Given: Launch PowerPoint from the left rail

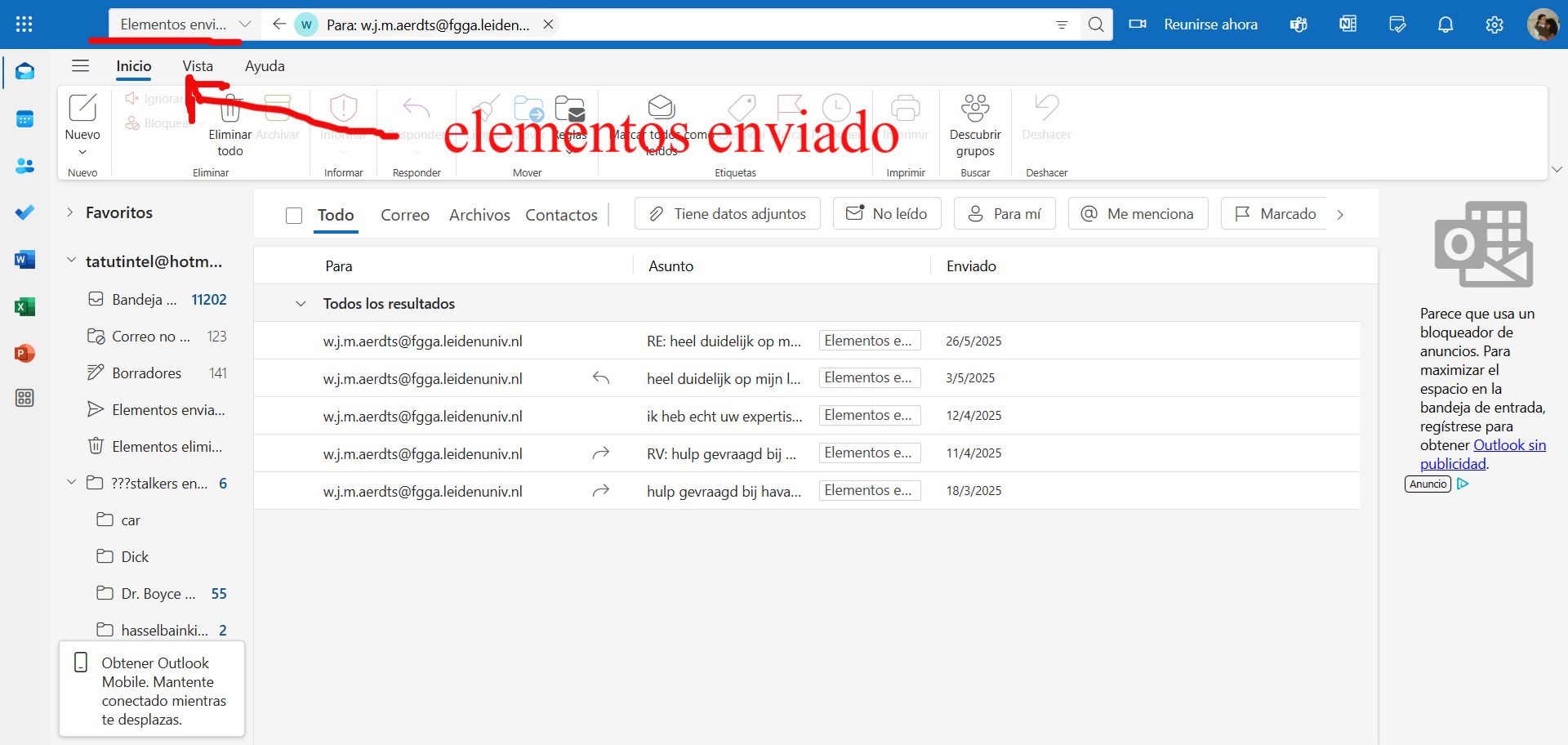Looking at the screenshot, I should (24, 353).
